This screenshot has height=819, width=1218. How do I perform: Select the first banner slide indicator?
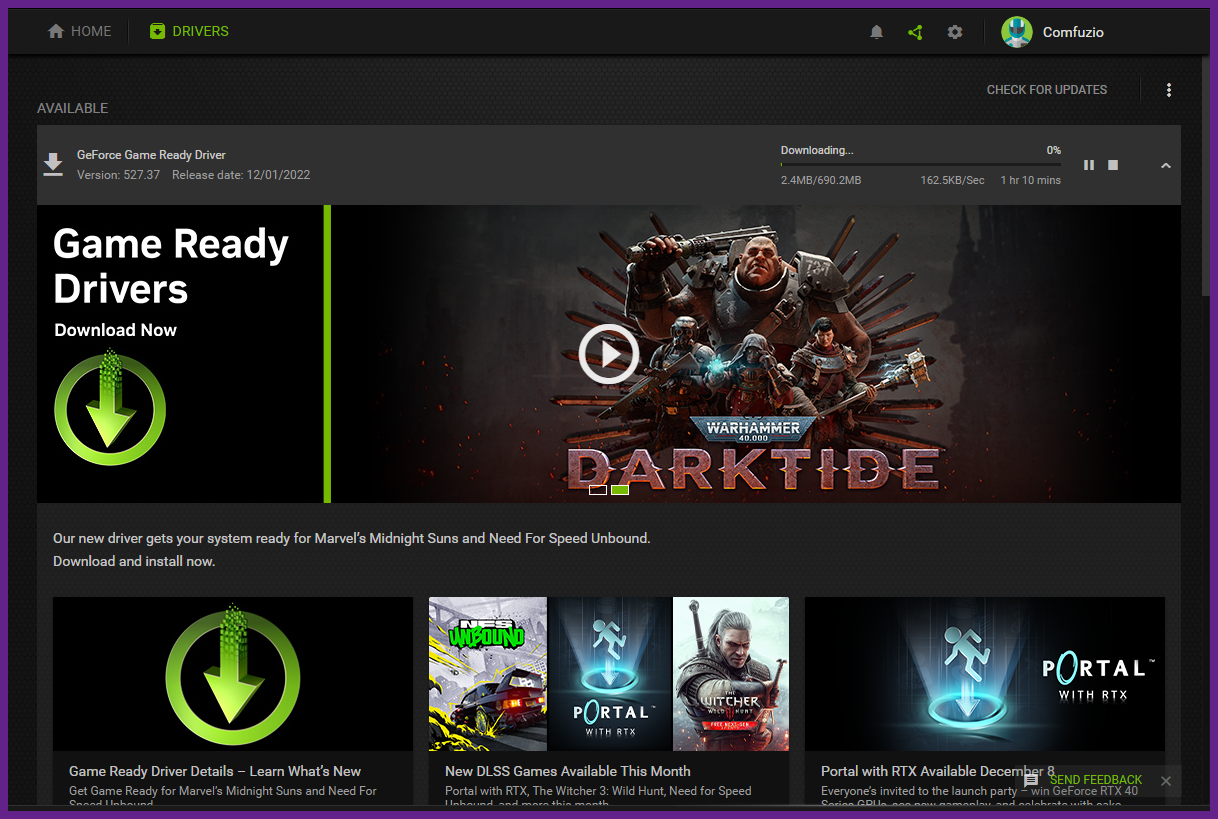point(598,490)
